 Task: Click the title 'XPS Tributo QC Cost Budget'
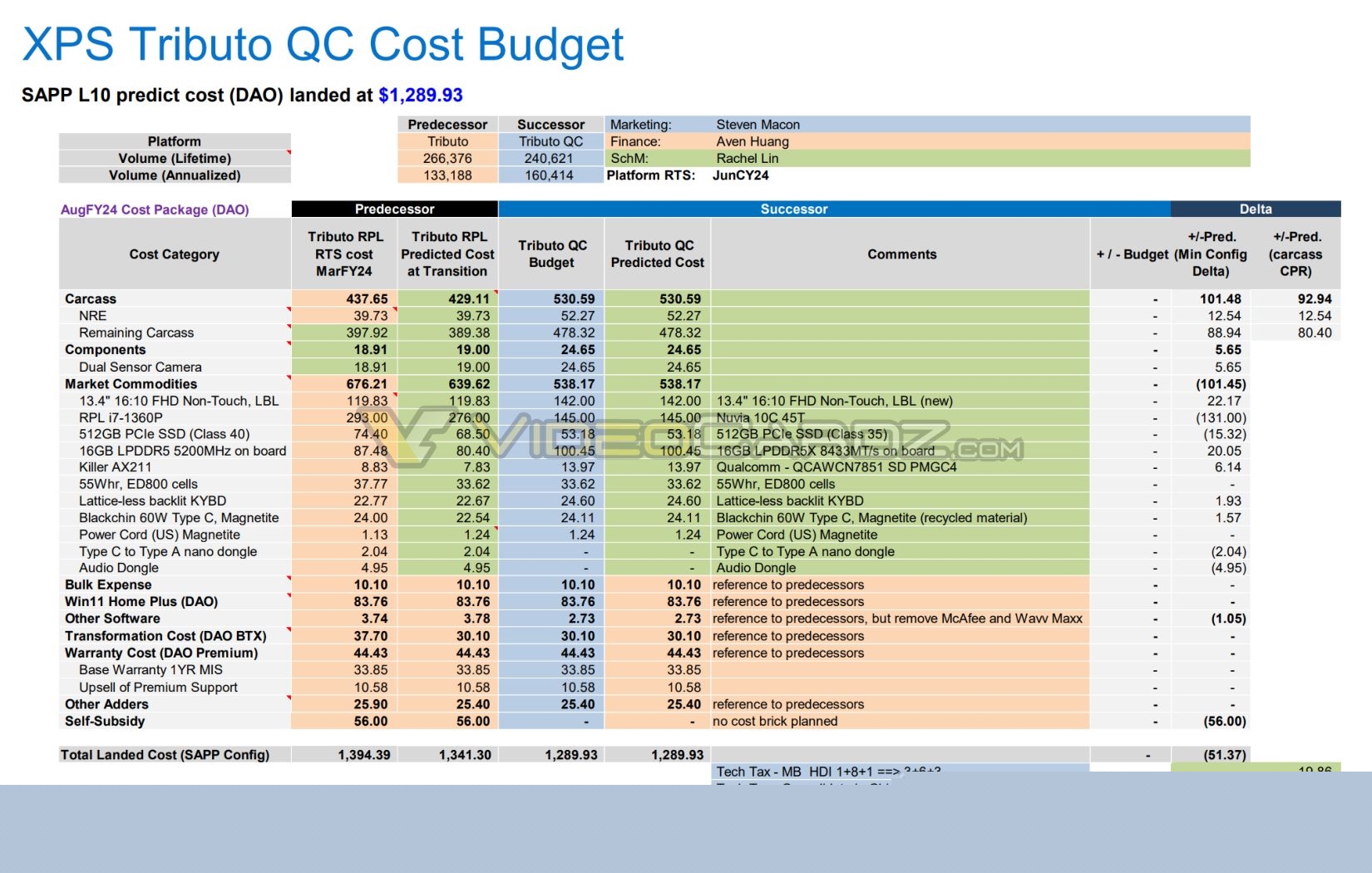tap(323, 45)
